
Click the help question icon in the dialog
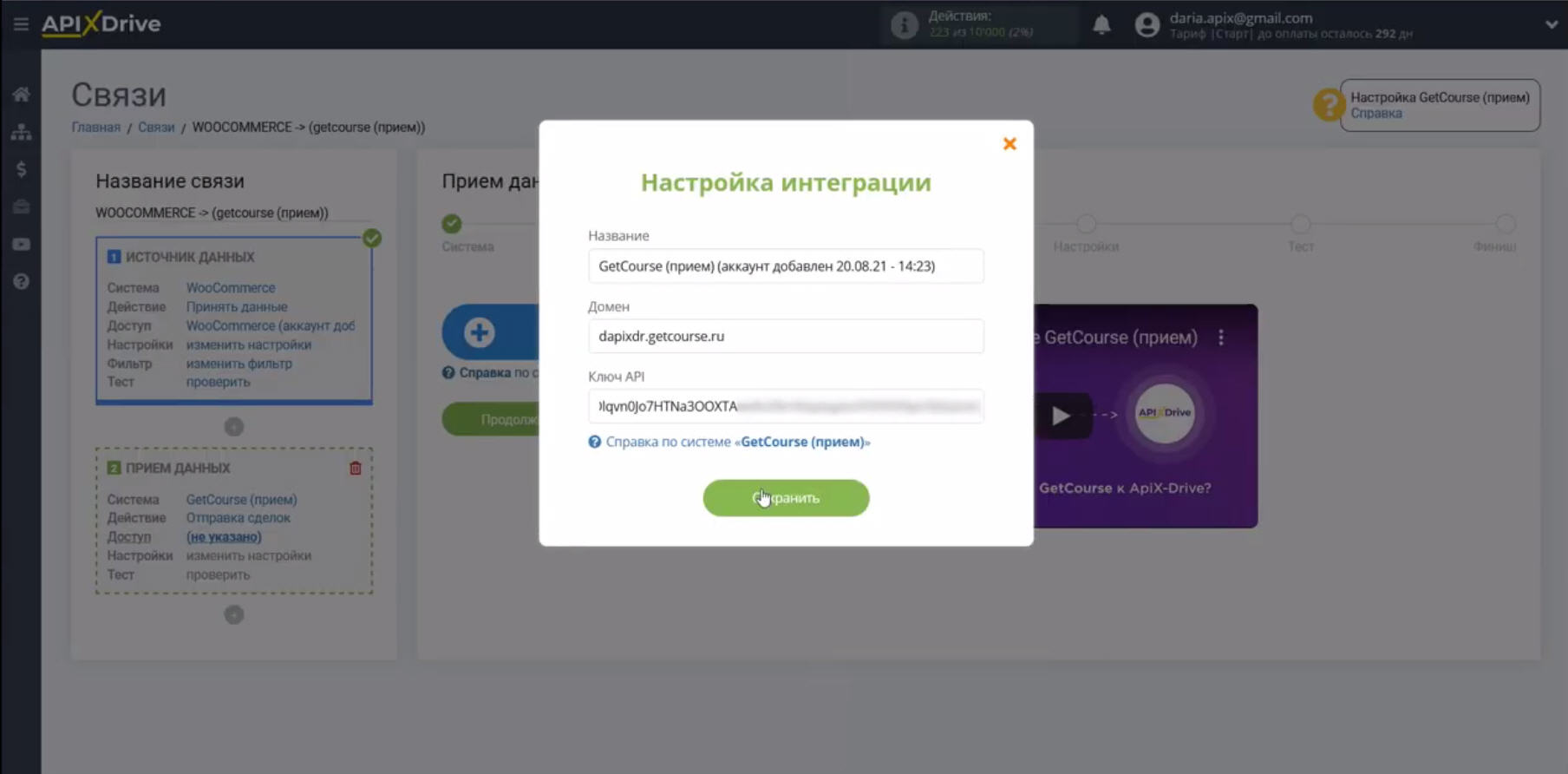pos(595,442)
